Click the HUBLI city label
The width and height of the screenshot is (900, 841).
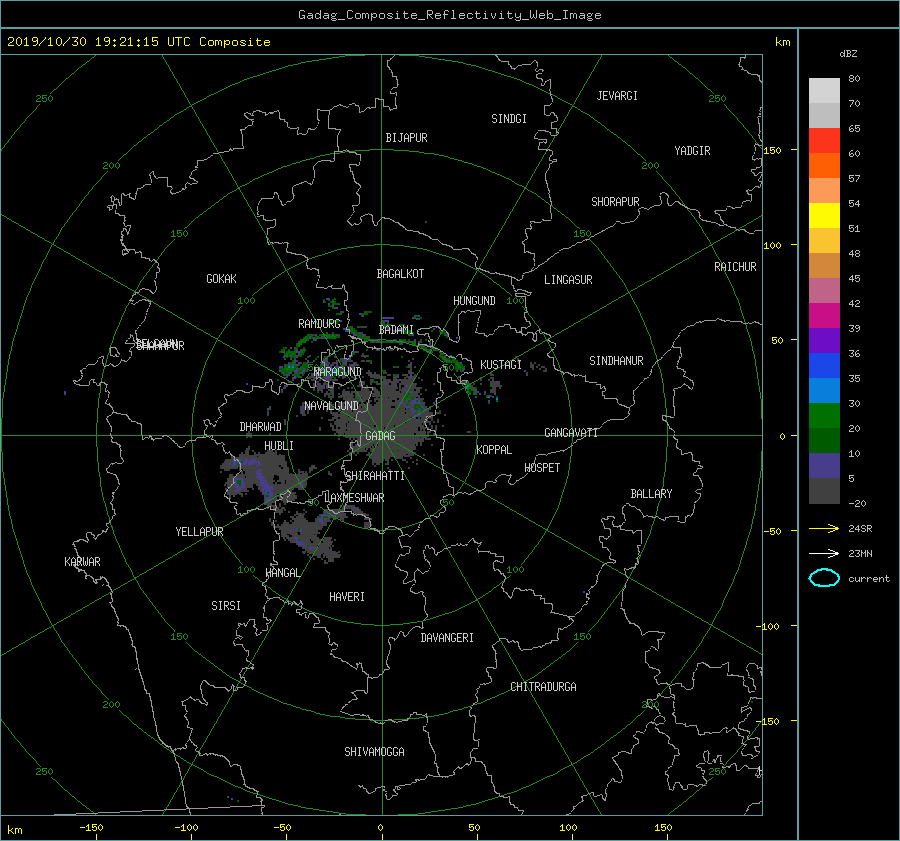[x=279, y=446]
